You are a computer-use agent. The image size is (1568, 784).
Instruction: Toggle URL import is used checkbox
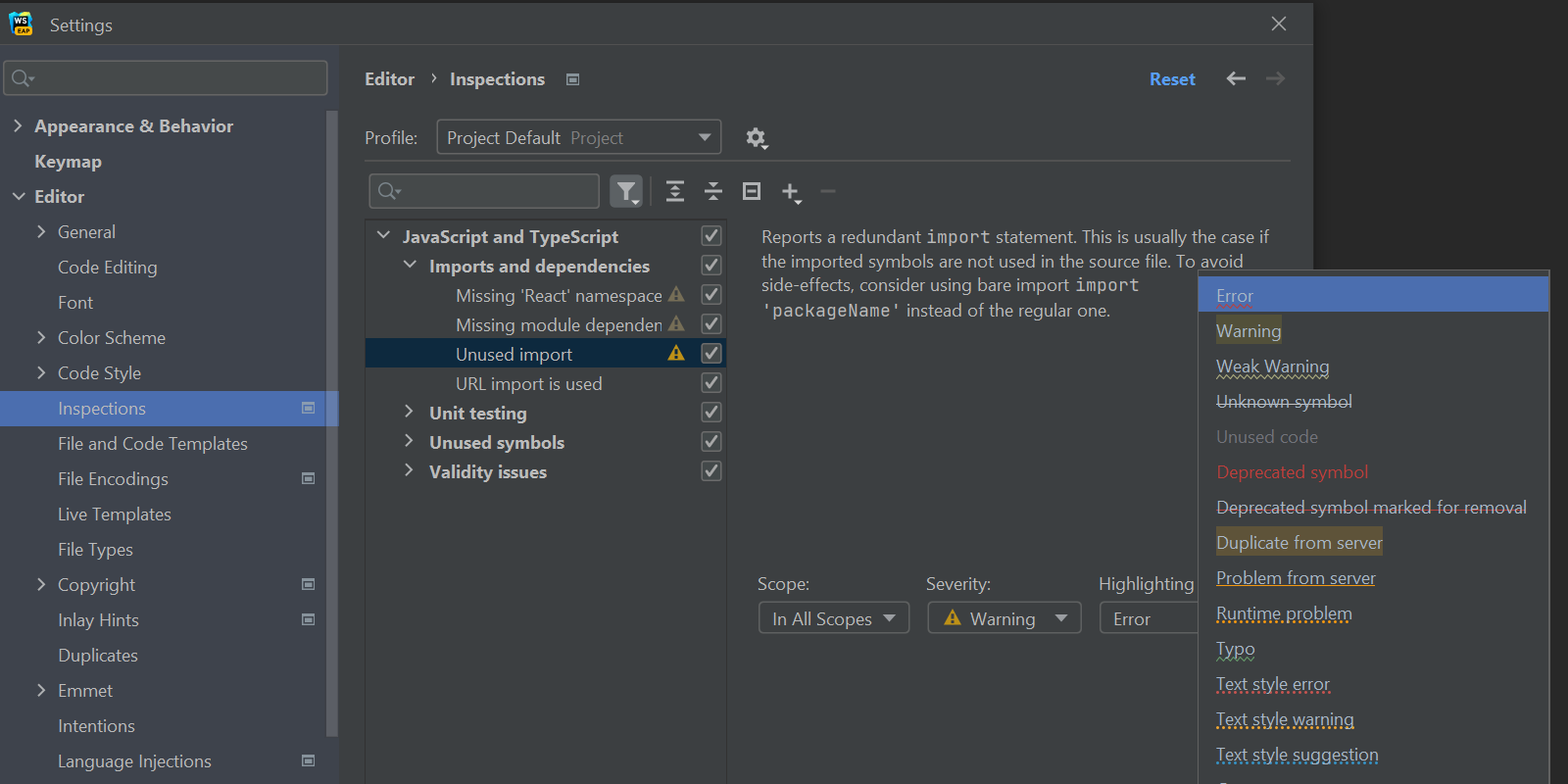coord(711,383)
